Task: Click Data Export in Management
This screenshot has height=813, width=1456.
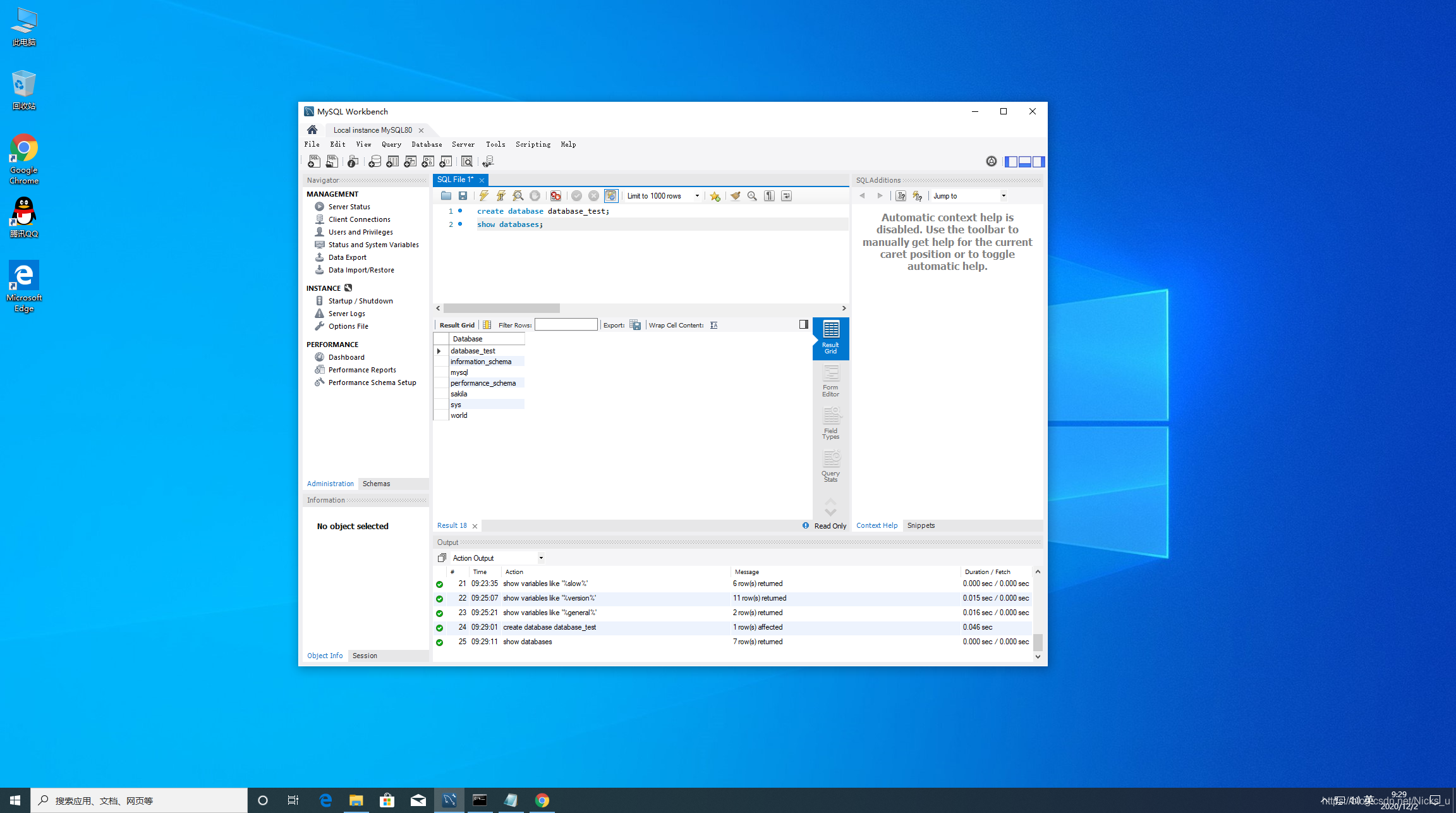Action: pos(347,257)
